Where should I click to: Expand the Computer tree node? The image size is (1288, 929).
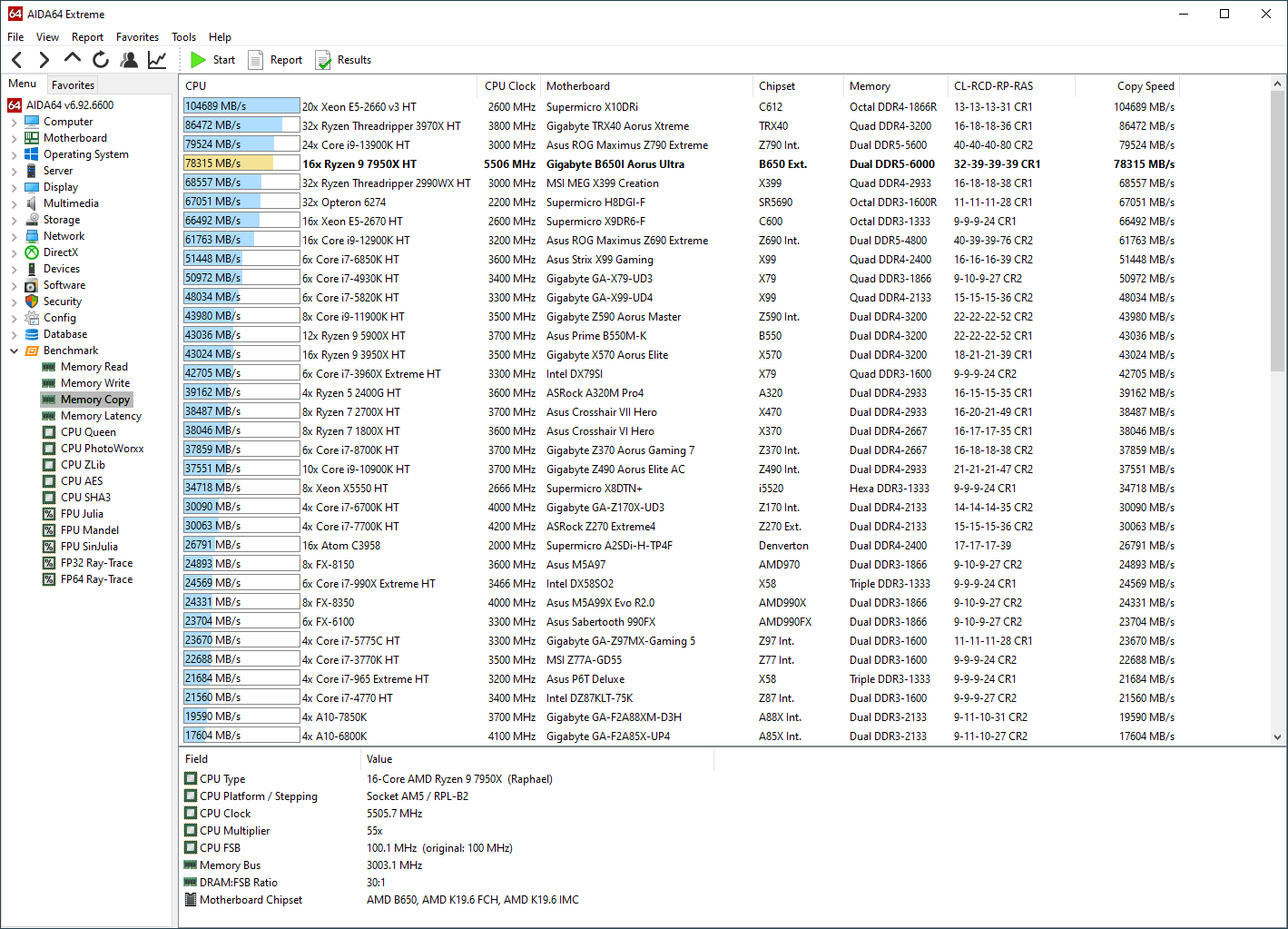(x=14, y=122)
